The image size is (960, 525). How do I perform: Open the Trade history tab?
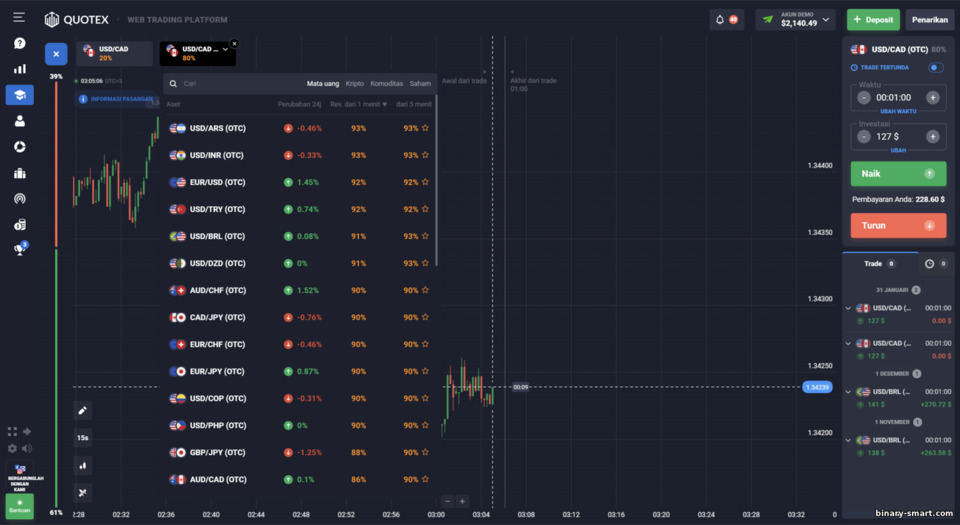tap(880, 264)
